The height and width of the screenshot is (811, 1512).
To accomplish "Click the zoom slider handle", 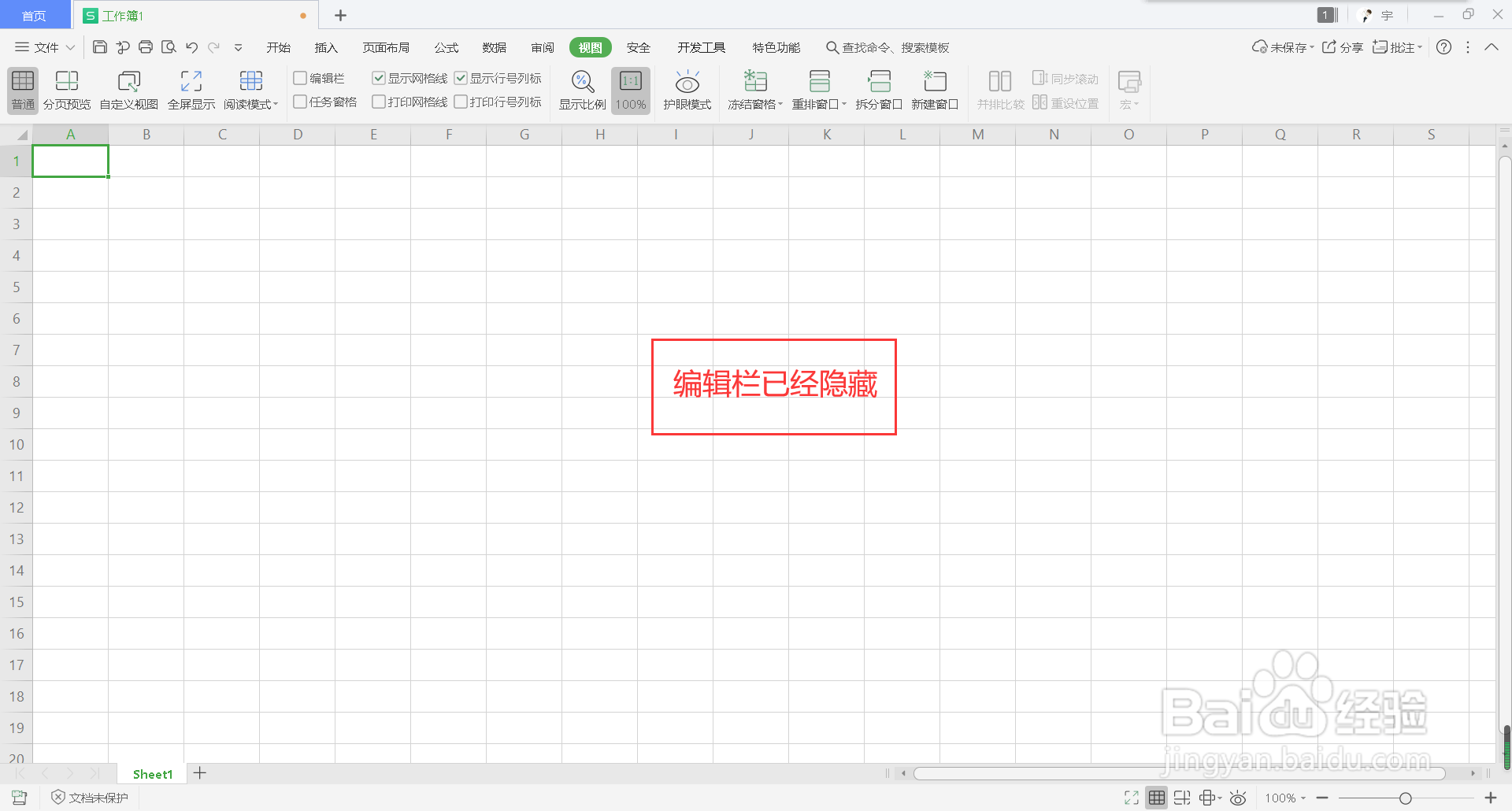I will pos(1405,798).
